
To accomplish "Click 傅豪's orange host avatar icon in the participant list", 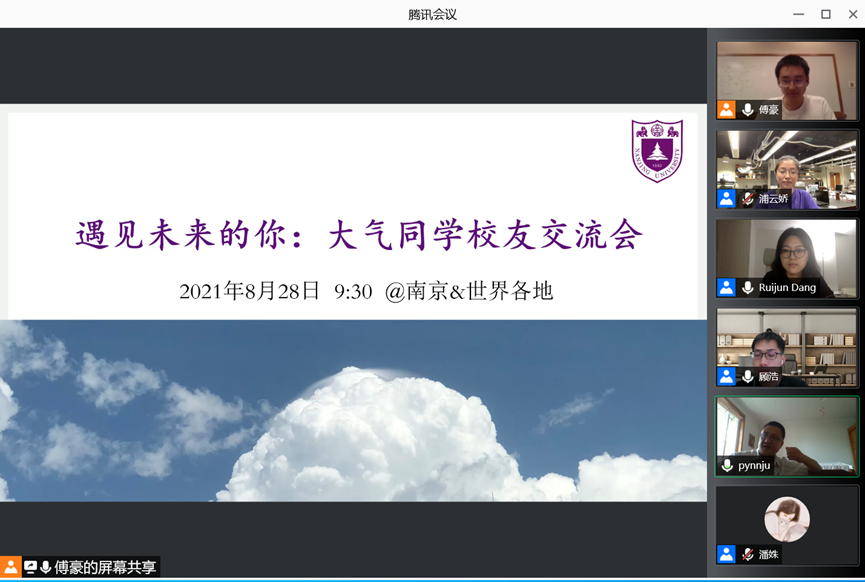I will [x=727, y=110].
